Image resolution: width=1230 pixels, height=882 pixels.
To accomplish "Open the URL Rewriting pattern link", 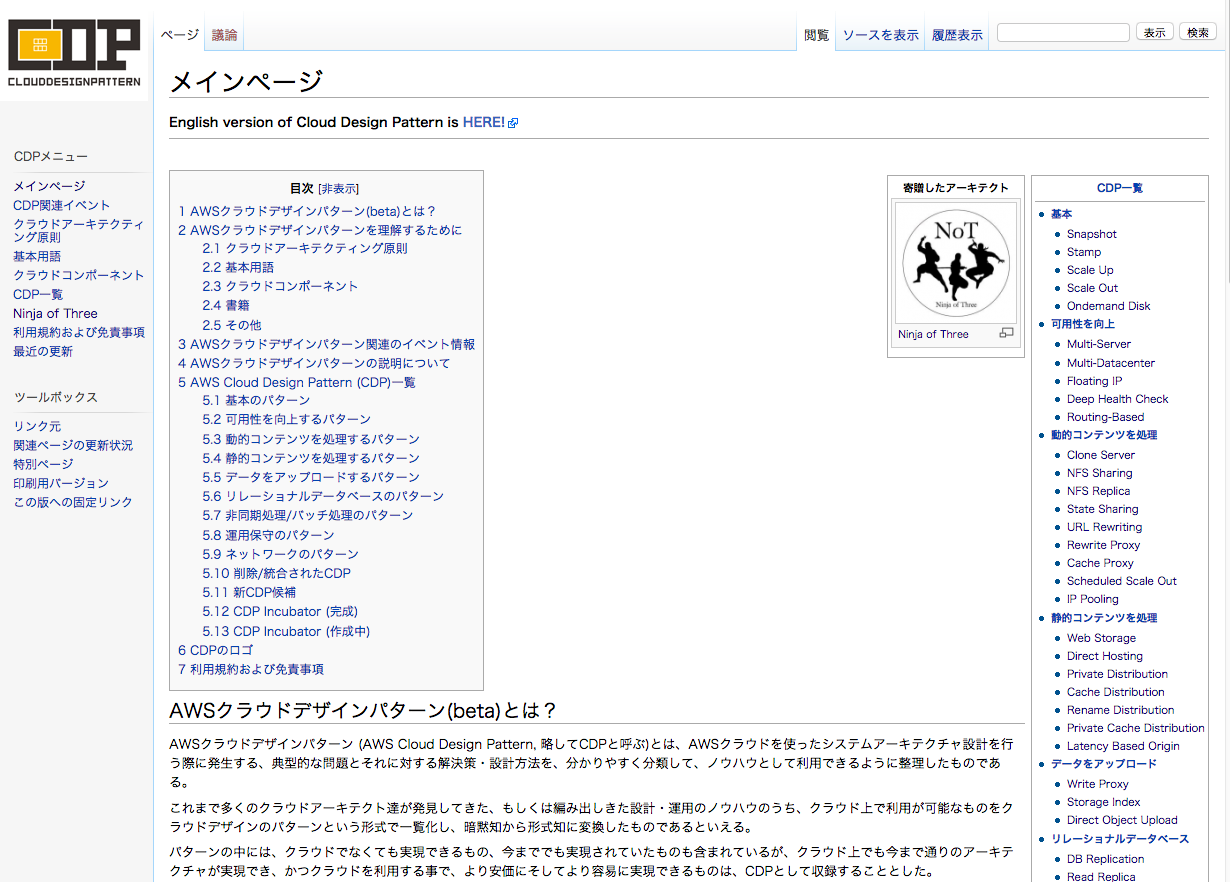I will coord(1105,527).
